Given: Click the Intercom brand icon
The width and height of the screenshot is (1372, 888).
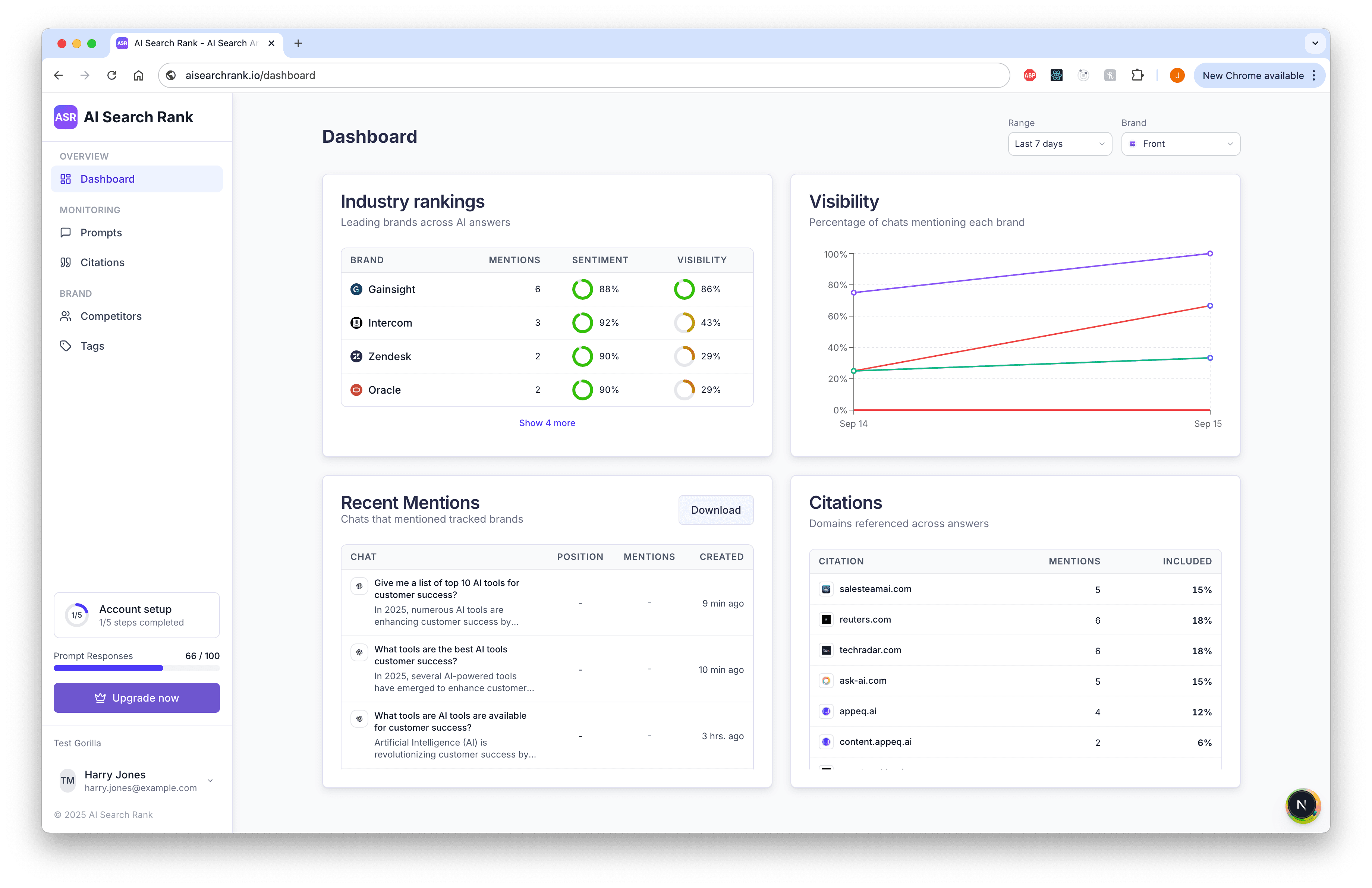Looking at the screenshot, I should (x=356, y=323).
